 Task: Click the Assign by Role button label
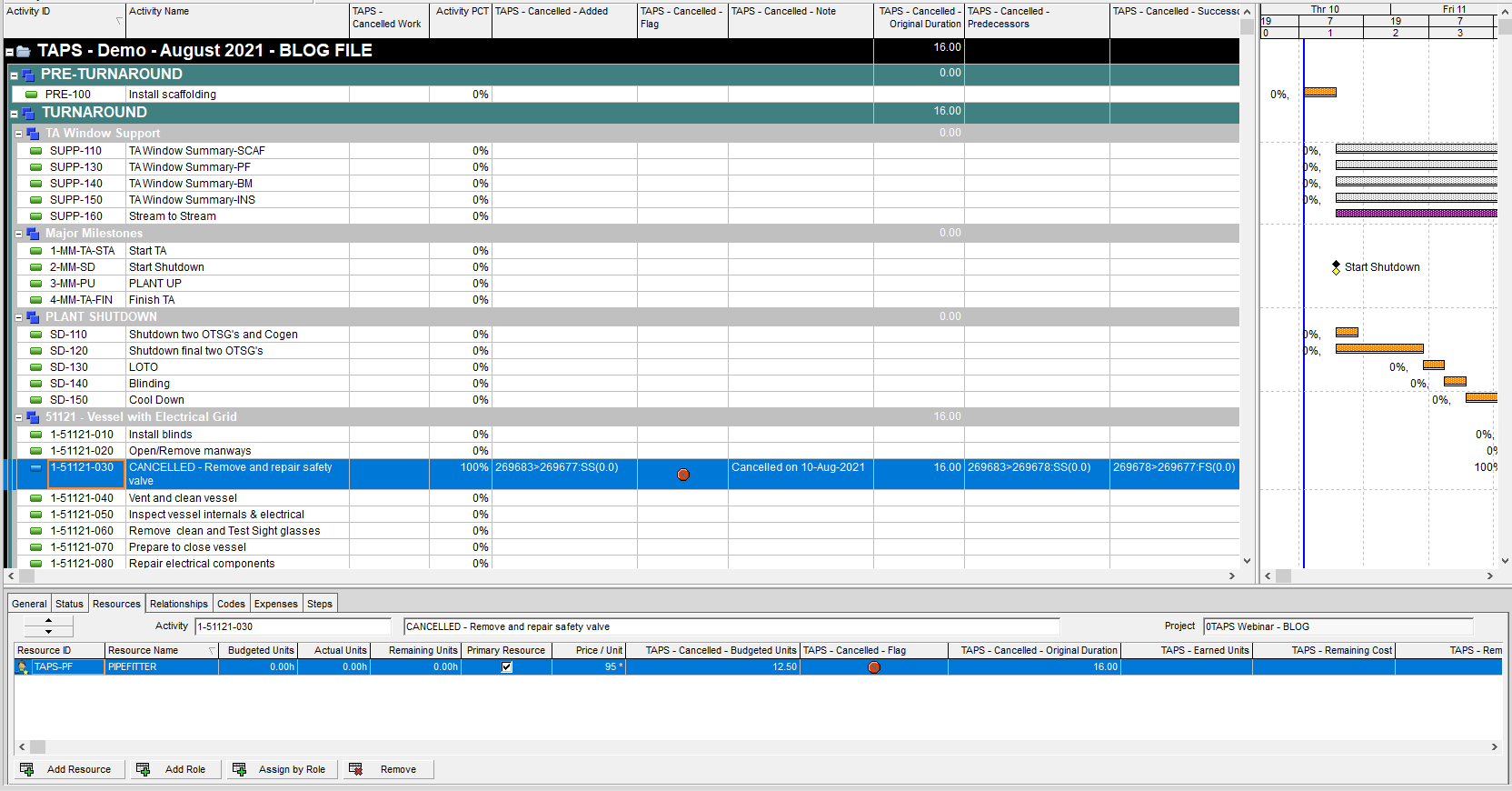(292, 769)
